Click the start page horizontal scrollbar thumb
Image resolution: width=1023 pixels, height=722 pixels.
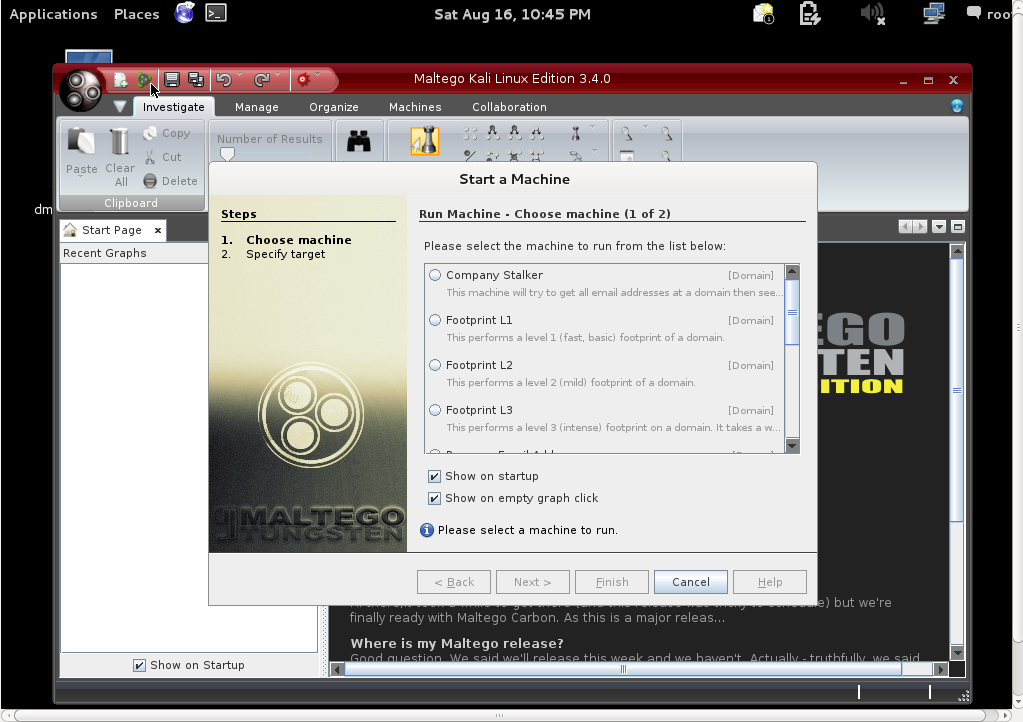[622, 669]
